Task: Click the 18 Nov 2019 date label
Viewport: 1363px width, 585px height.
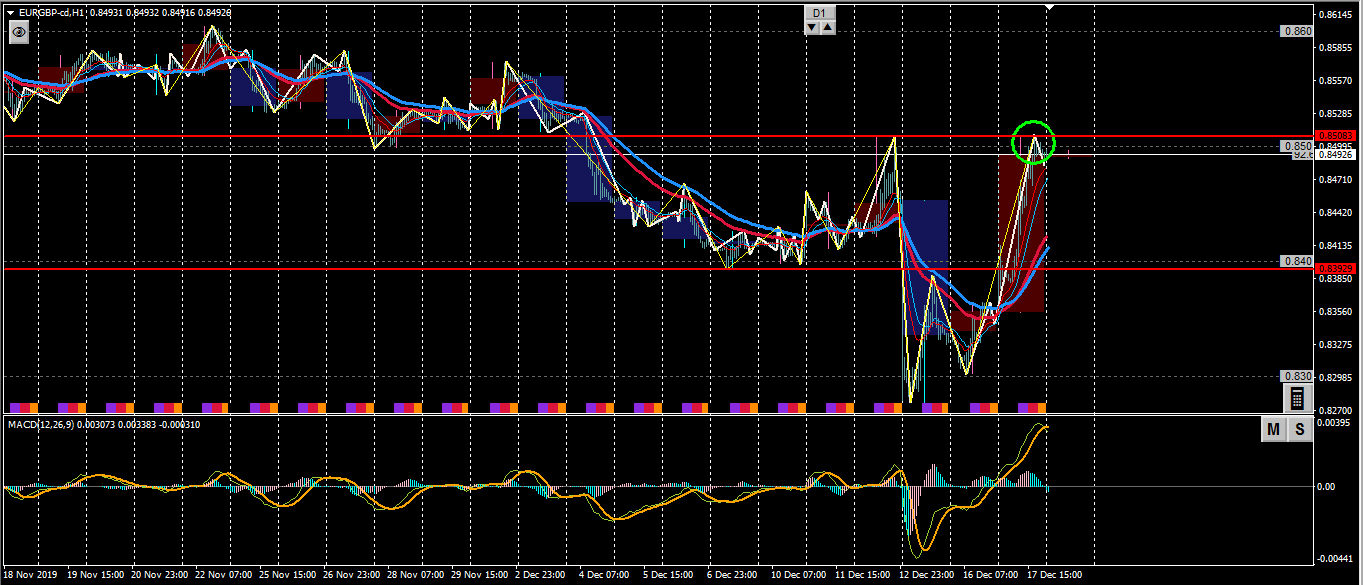Action: point(32,576)
